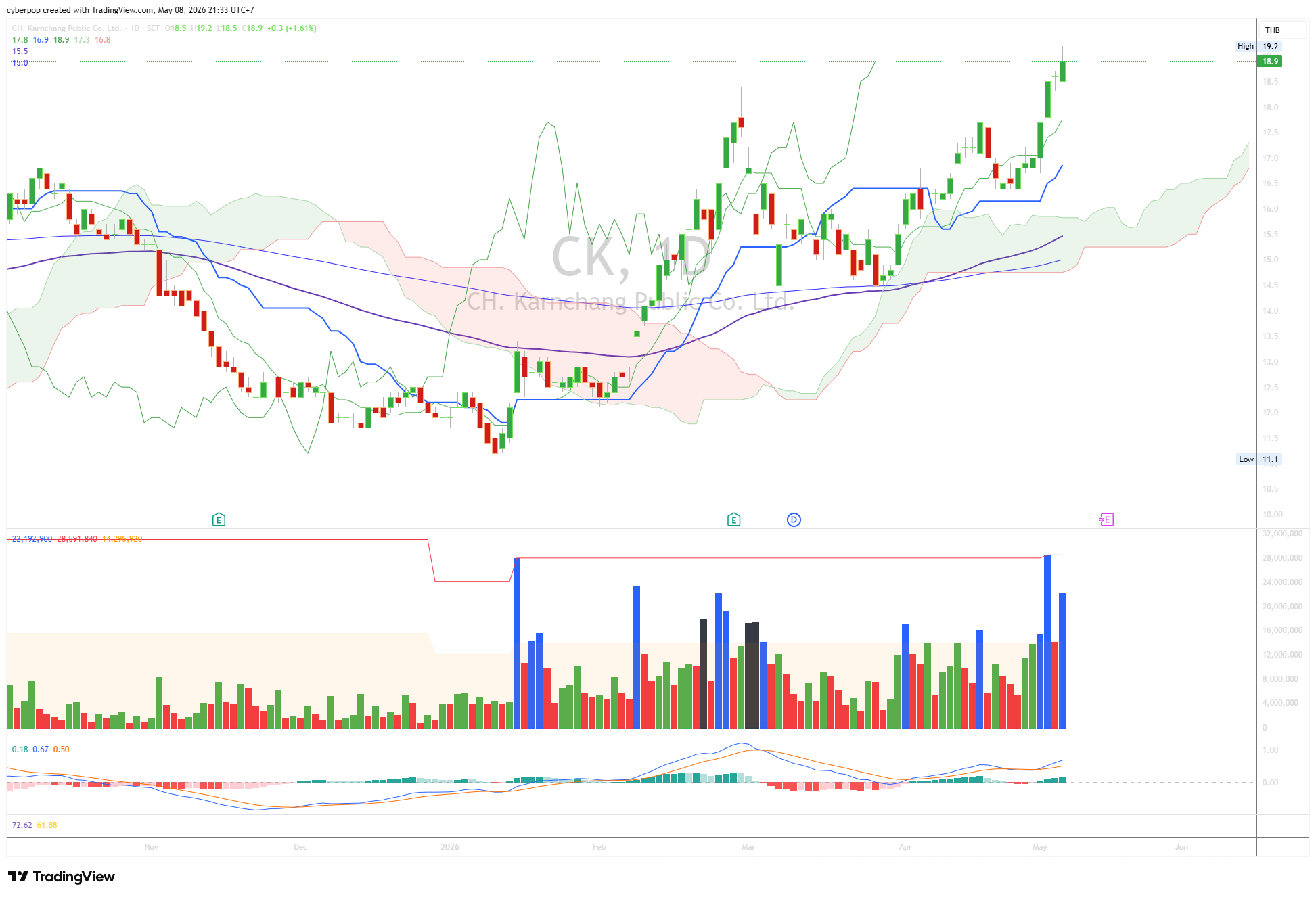The image size is (1316, 897).
Task: Click 14.0 on the price axis
Action: point(1270,311)
